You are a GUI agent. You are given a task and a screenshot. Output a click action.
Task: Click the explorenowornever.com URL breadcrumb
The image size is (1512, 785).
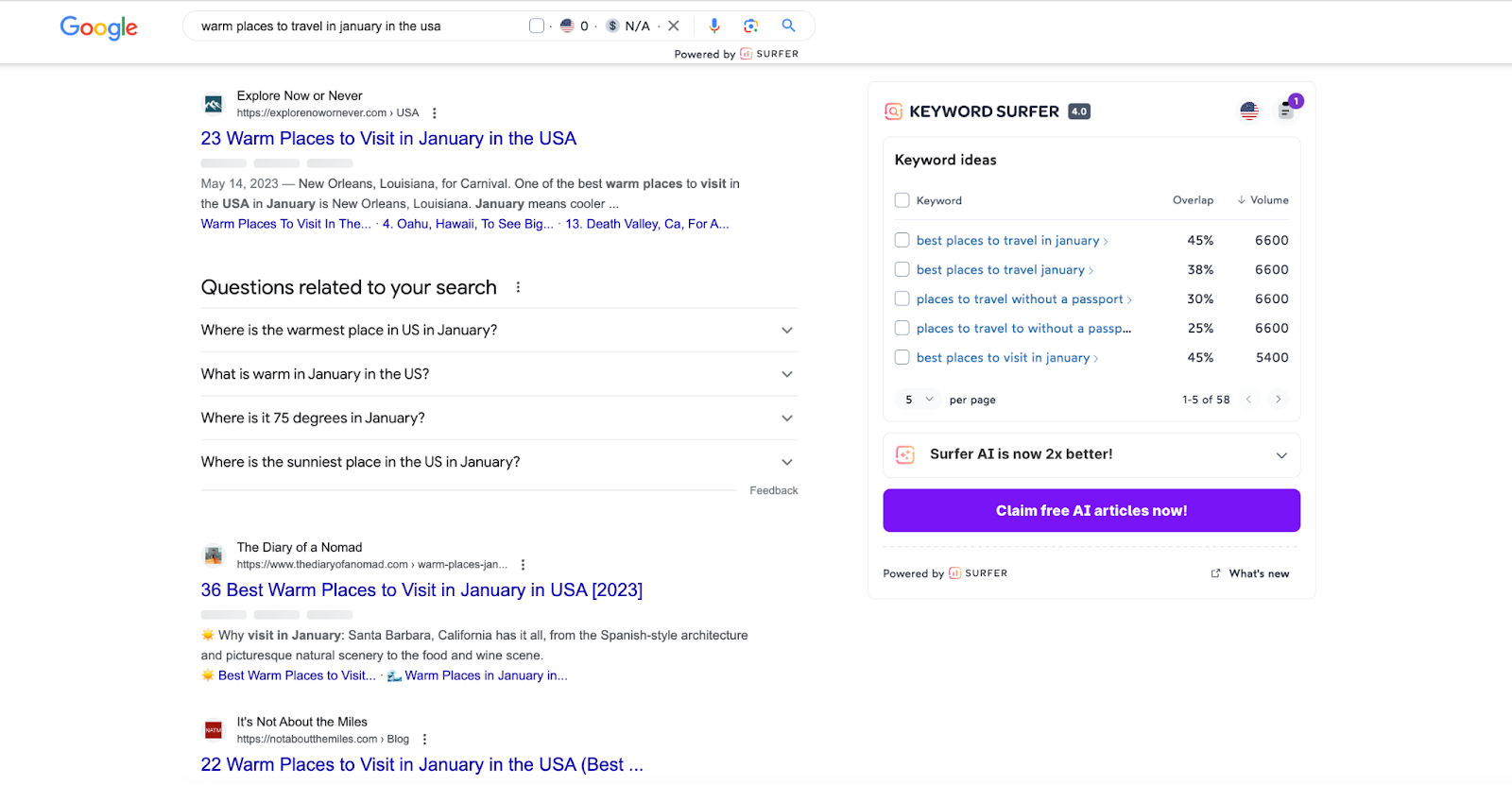328,113
